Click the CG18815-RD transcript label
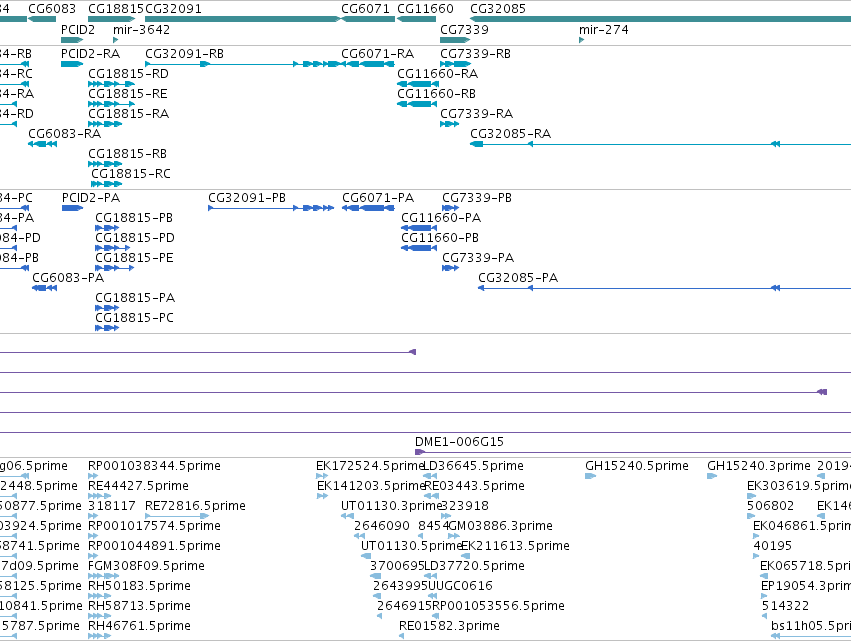Image resolution: width=851 pixels, height=641 pixels. (128, 74)
